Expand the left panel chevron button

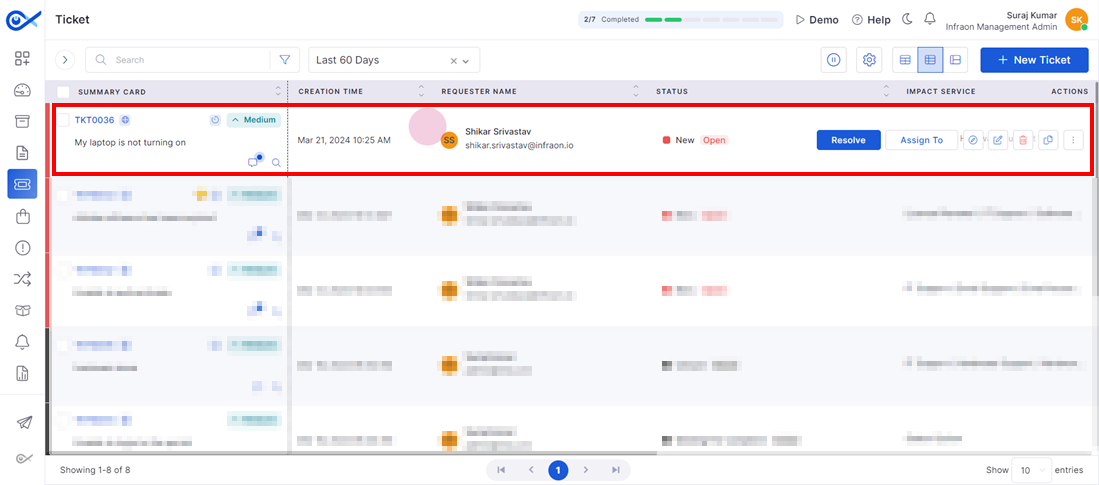click(x=64, y=60)
